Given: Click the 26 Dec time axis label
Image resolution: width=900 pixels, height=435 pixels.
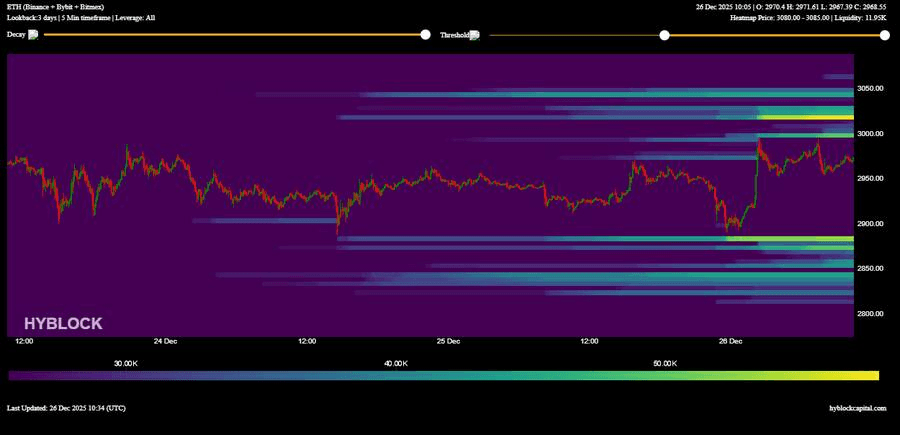Looking at the screenshot, I should click(x=731, y=341).
